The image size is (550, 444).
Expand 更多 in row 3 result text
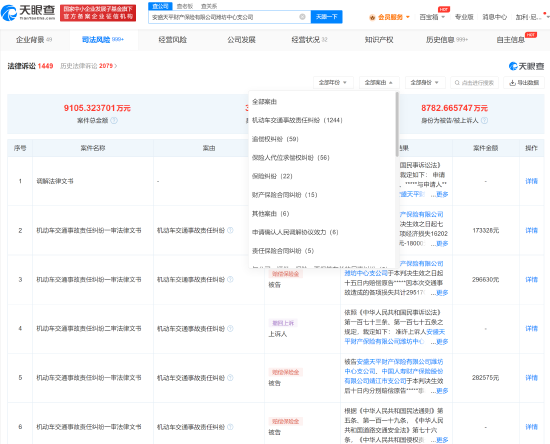pos(442,292)
